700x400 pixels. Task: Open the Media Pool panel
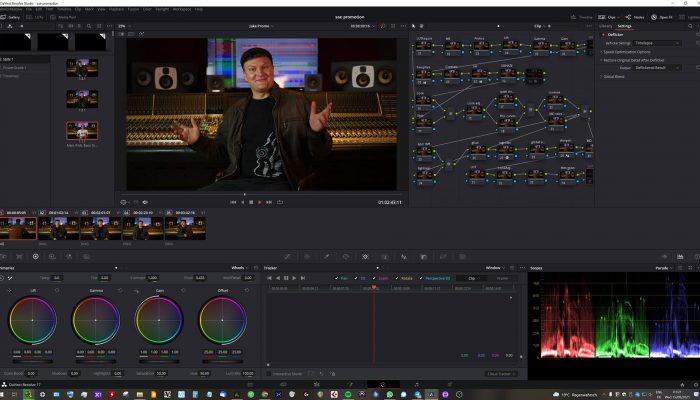tap(62, 17)
